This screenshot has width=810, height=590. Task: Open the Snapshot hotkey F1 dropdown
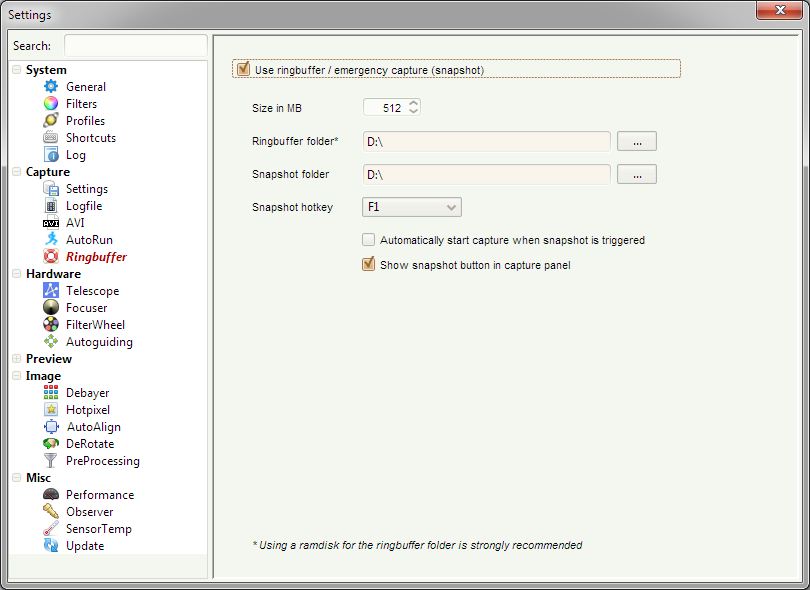[x=411, y=207]
